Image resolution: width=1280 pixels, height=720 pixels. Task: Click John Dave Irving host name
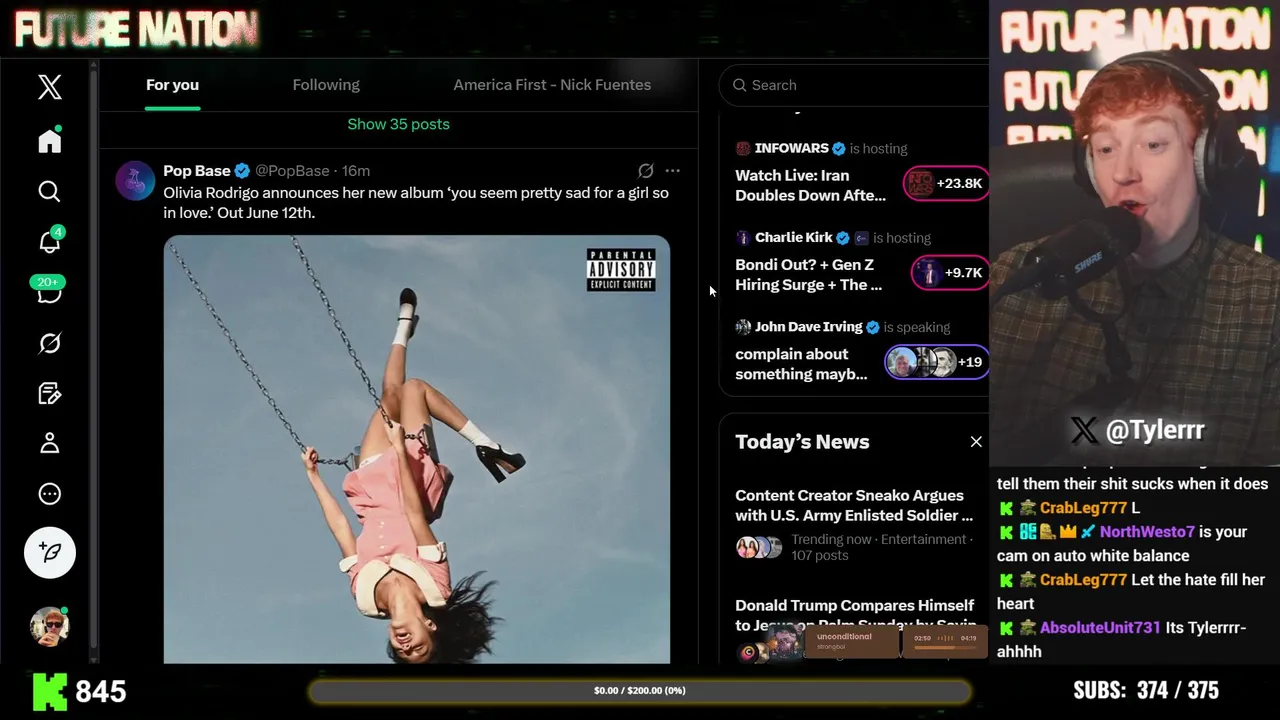tap(808, 327)
